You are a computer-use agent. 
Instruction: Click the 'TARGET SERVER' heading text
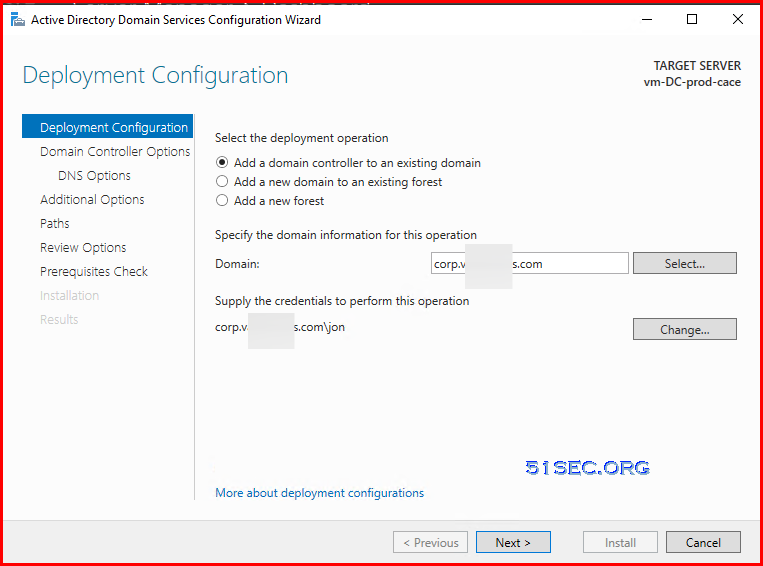pos(697,66)
